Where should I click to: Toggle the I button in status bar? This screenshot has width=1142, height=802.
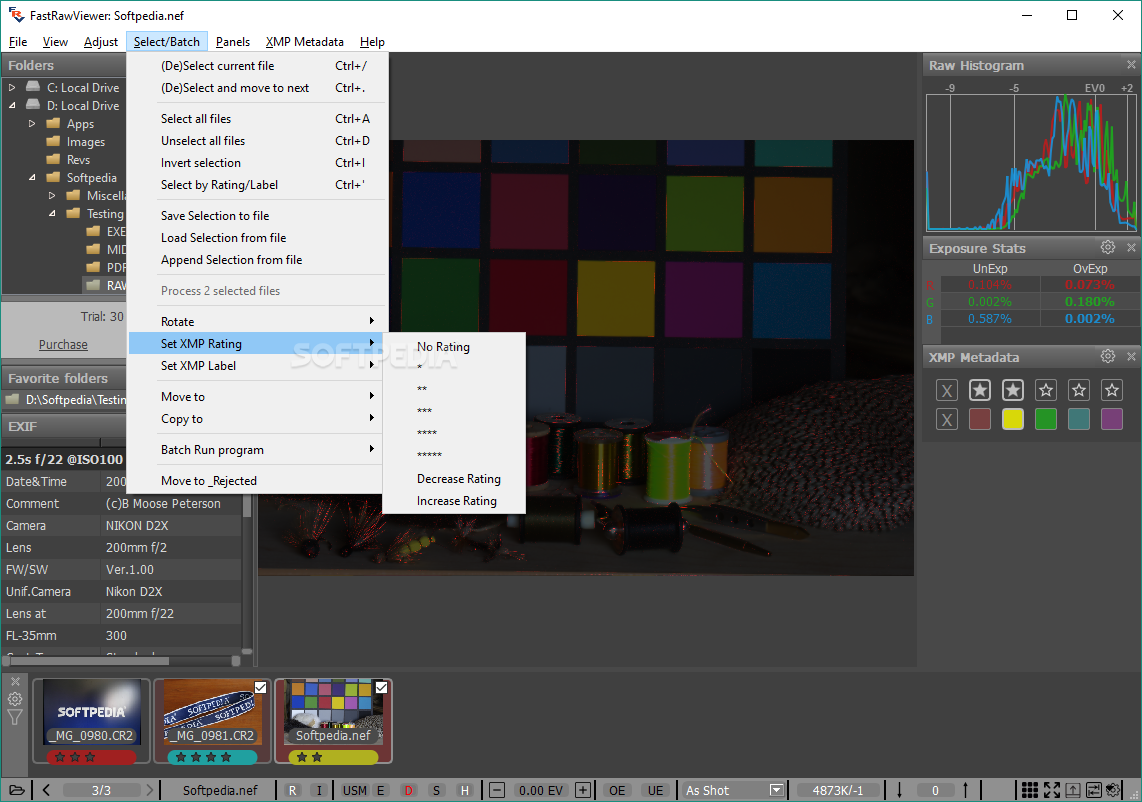pyautogui.click(x=318, y=790)
